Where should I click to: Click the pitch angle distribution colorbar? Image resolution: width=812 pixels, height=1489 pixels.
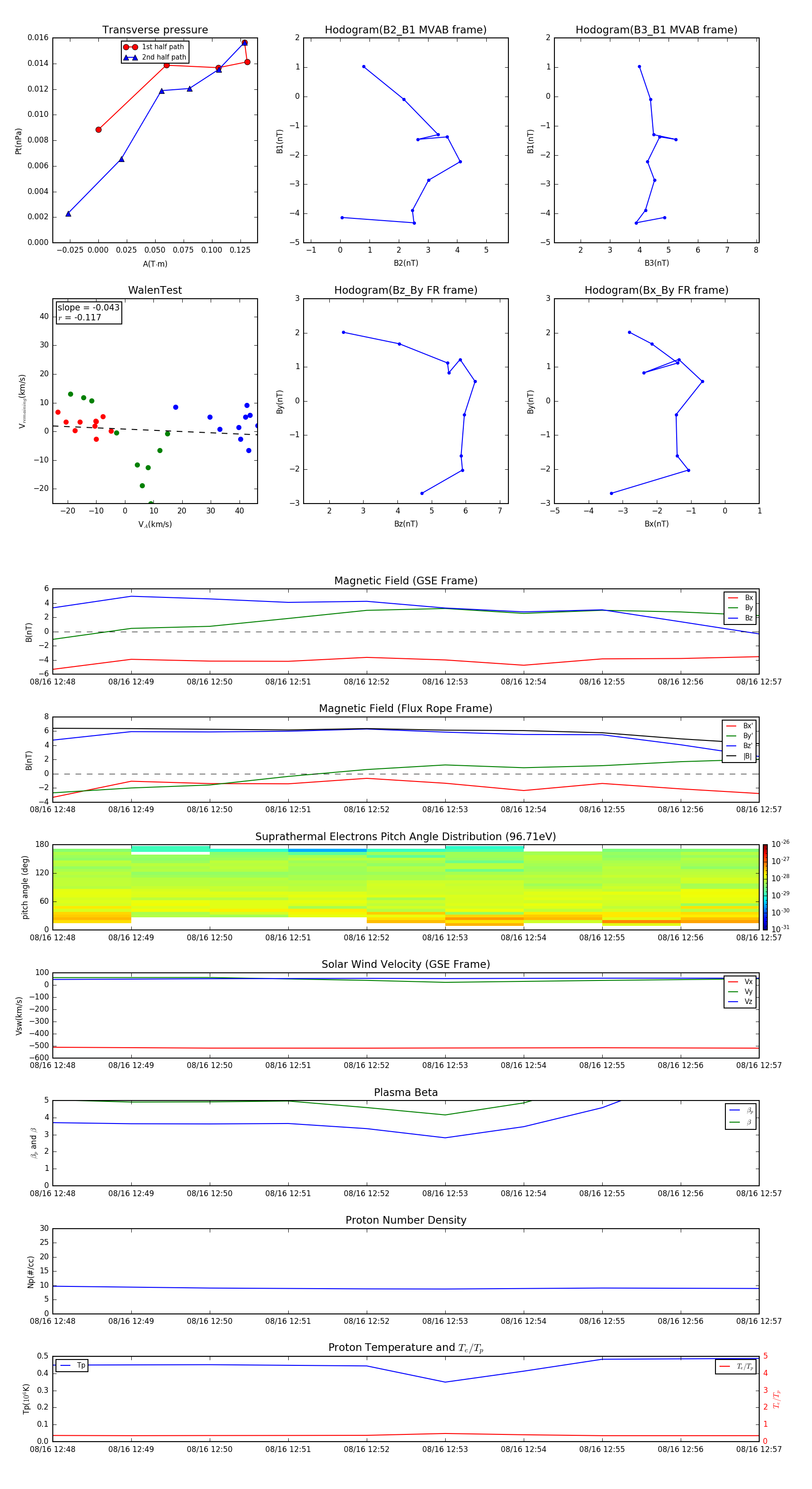tap(765, 887)
